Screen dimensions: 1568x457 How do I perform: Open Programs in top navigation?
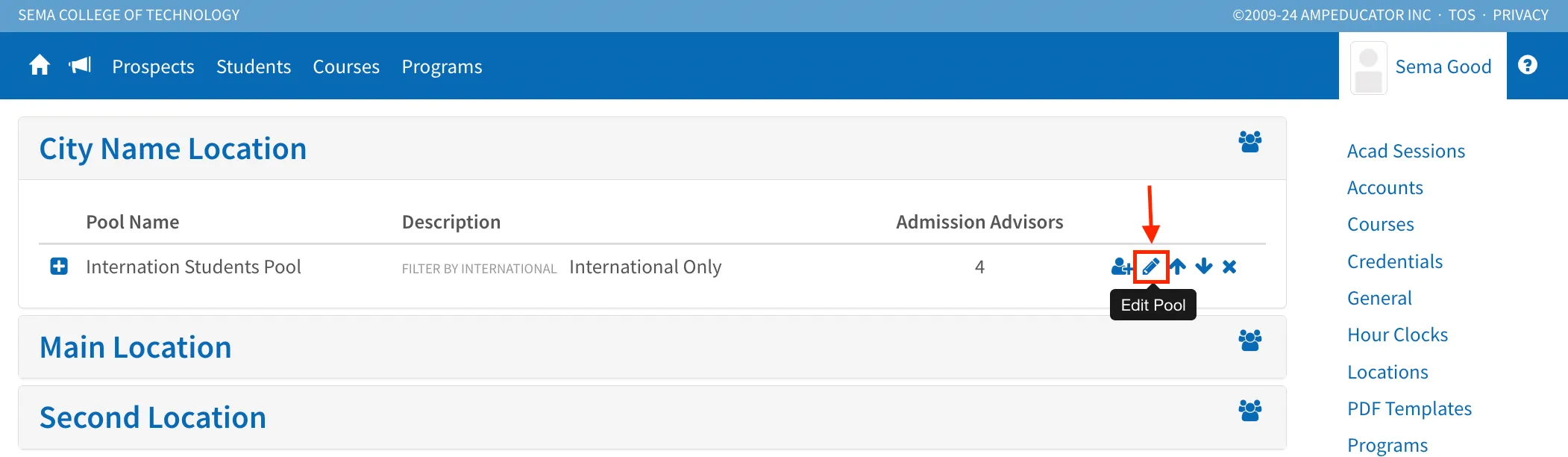pos(442,66)
